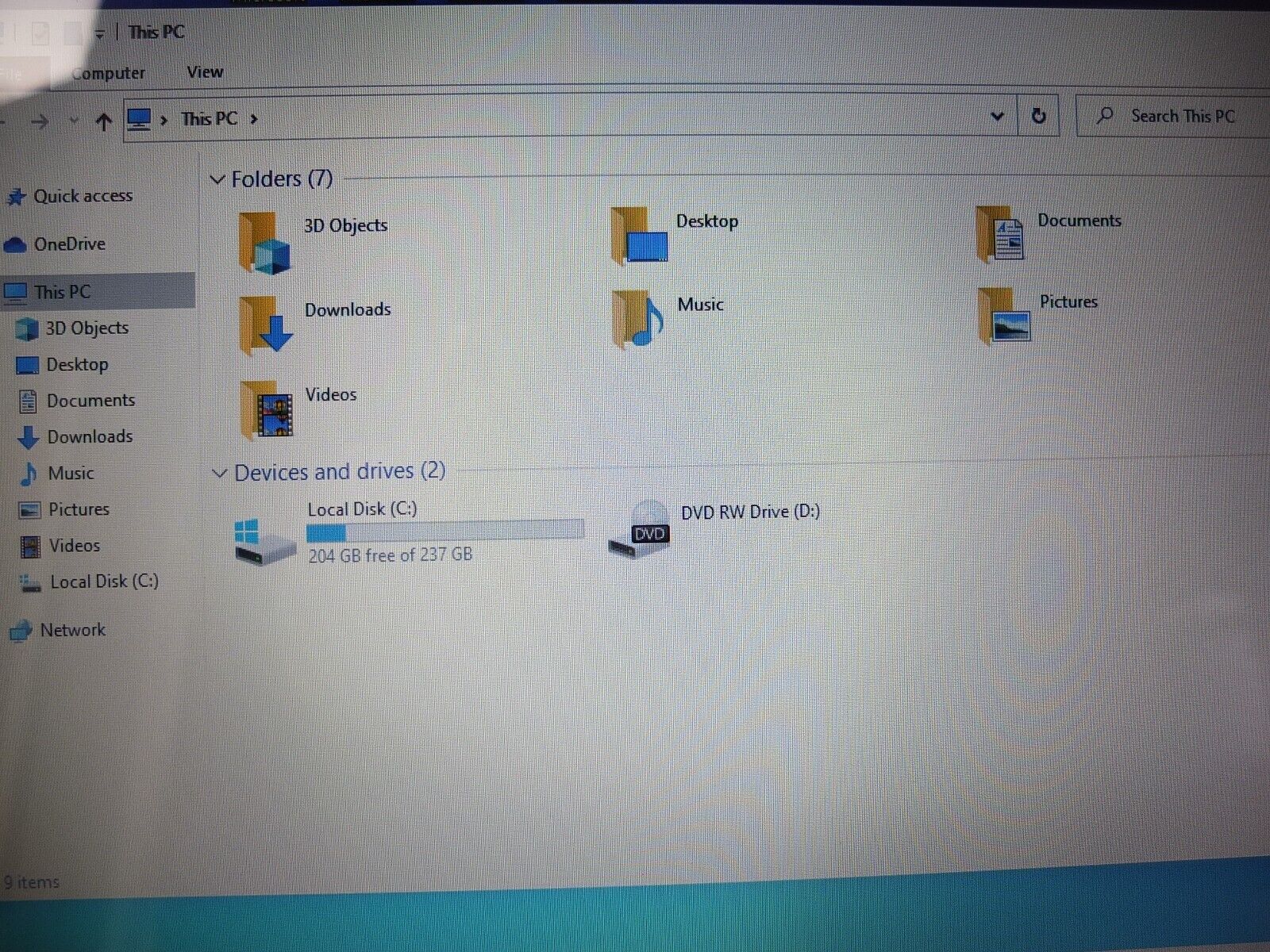
Task: Collapse the Folders (7) section
Action: pos(217,180)
